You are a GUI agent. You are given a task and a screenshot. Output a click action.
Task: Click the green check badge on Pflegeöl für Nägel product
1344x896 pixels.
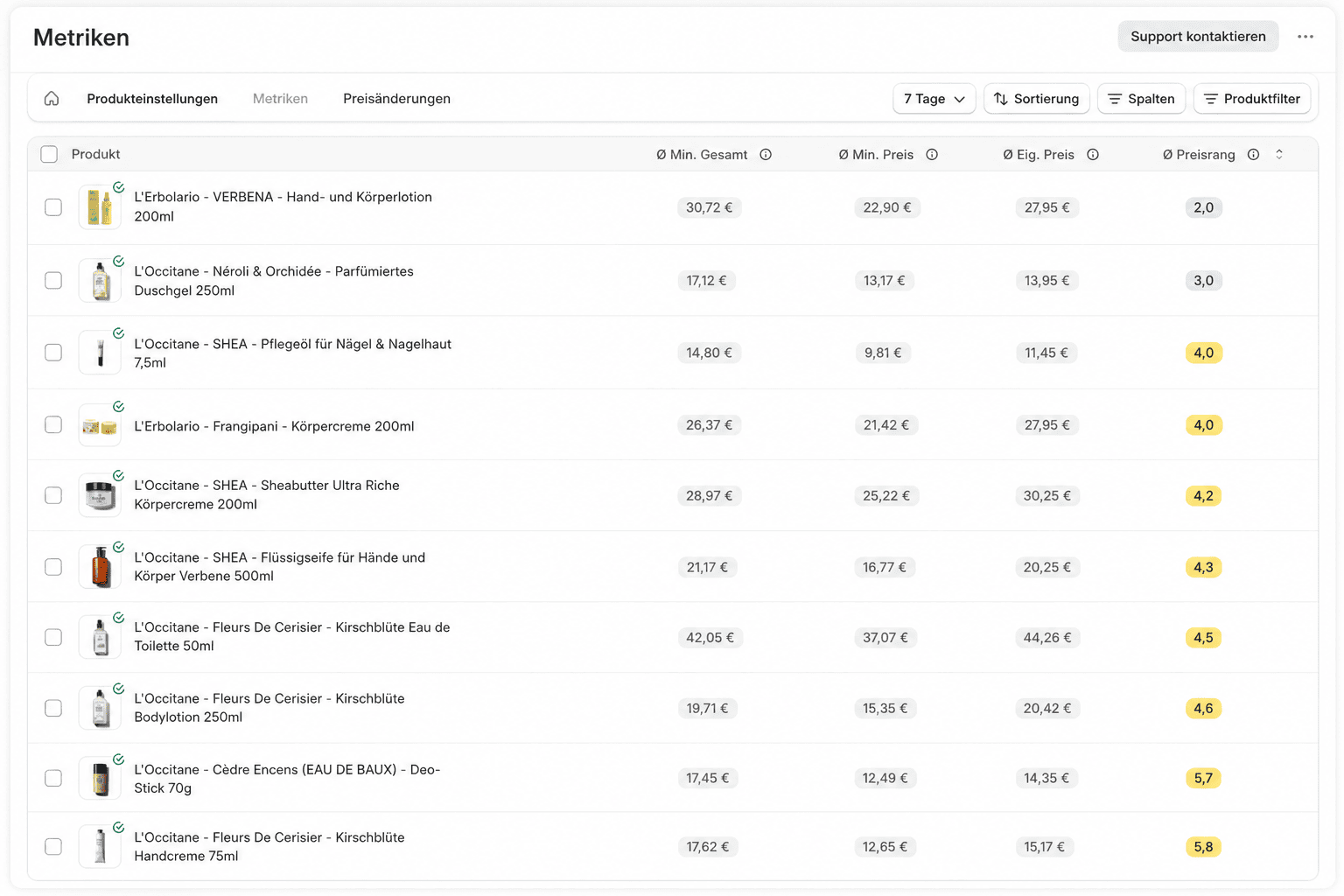coord(118,333)
